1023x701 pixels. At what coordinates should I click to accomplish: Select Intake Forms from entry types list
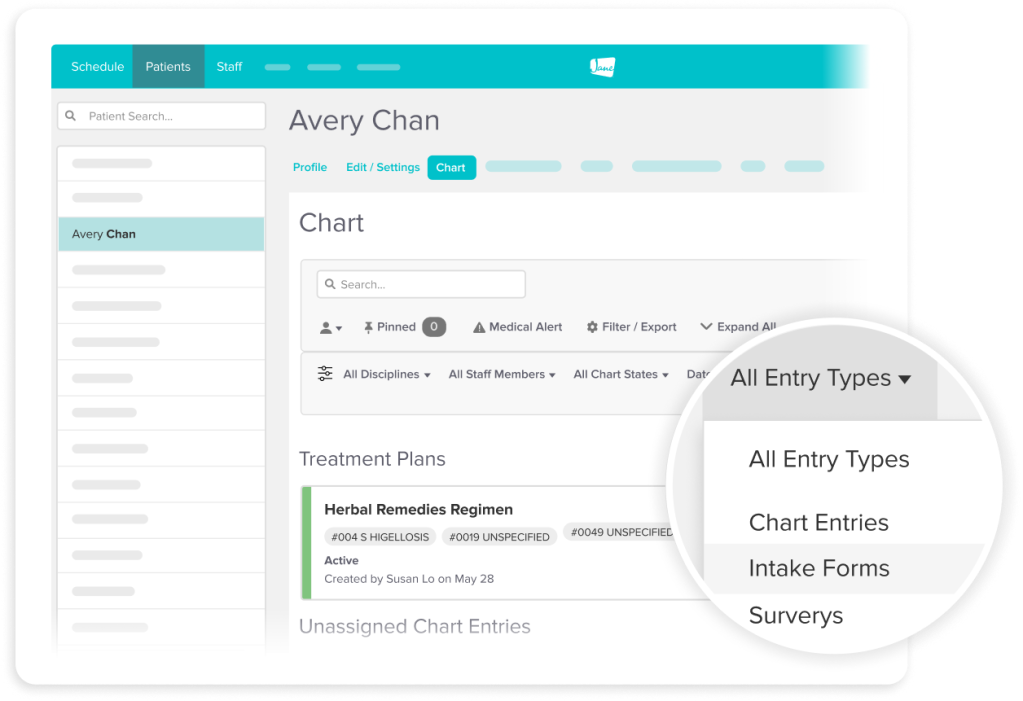click(x=819, y=567)
